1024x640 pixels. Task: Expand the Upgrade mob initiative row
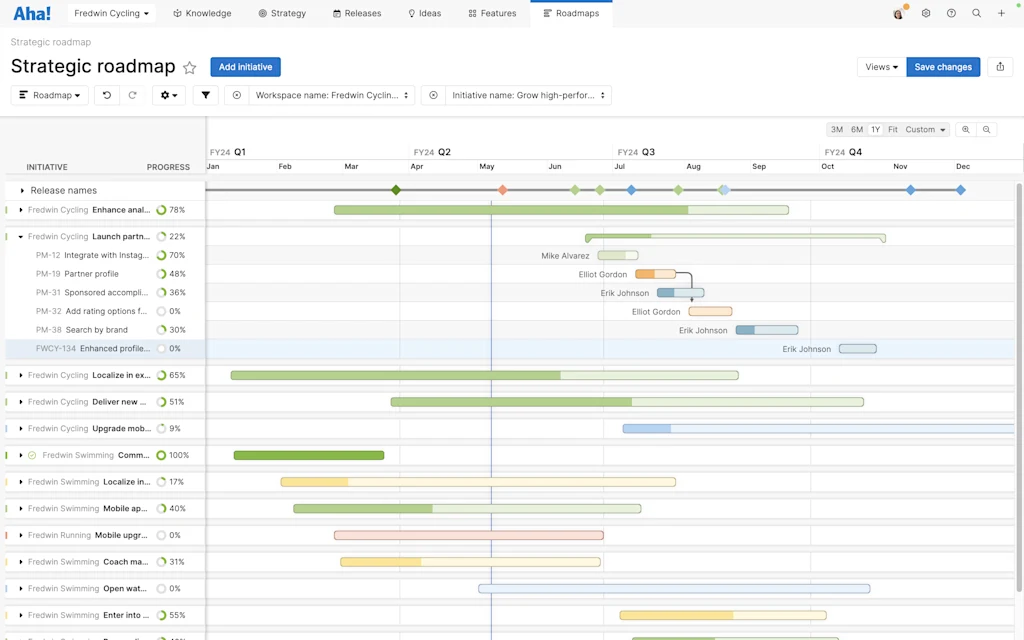click(x=20, y=429)
